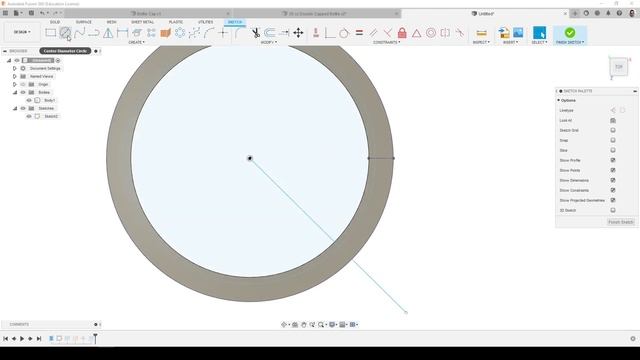Activate the Move/Copy arrows tool
The height and width of the screenshot is (360, 640).
click(x=298, y=33)
